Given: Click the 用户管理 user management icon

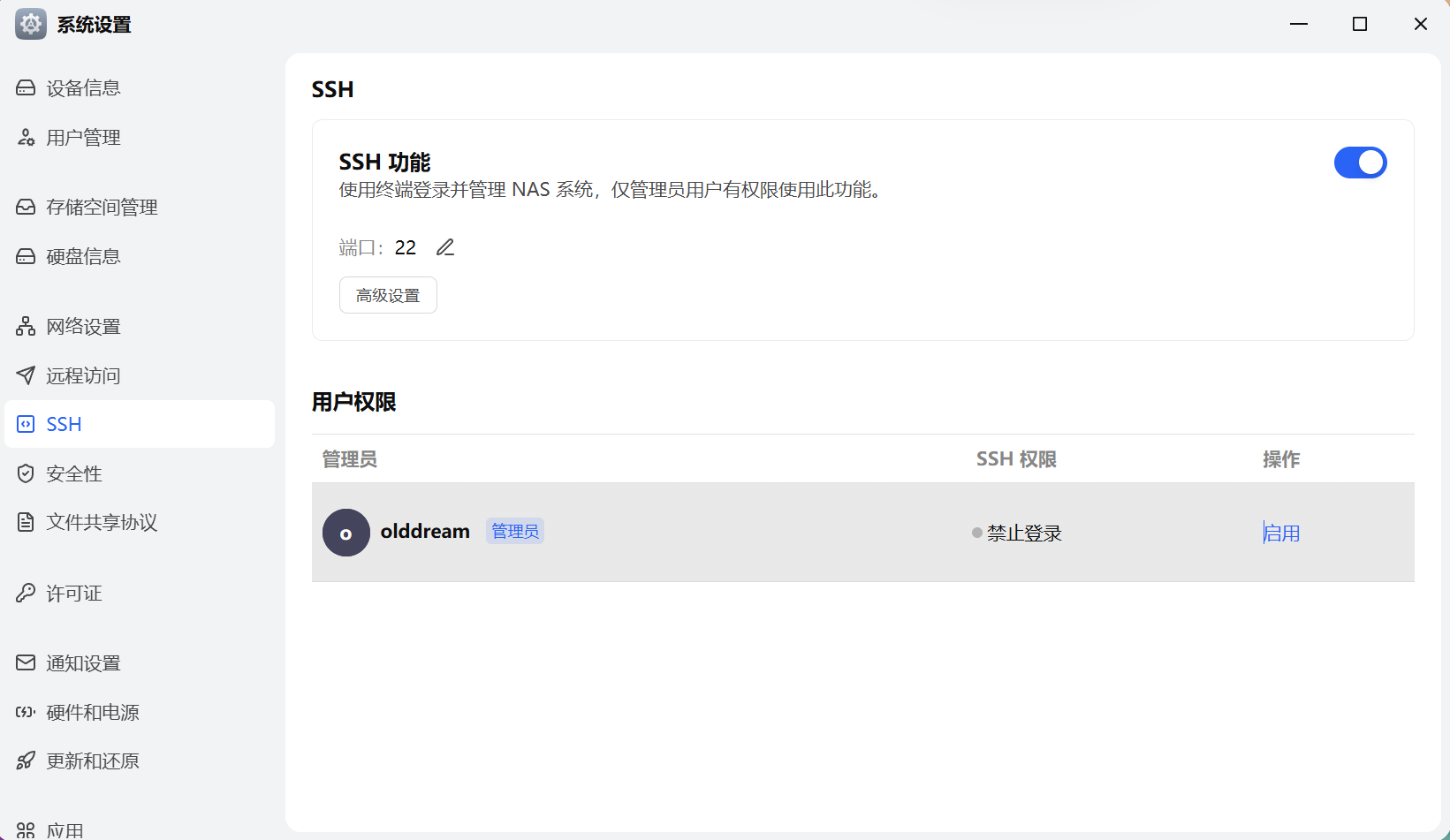Looking at the screenshot, I should click(x=26, y=138).
